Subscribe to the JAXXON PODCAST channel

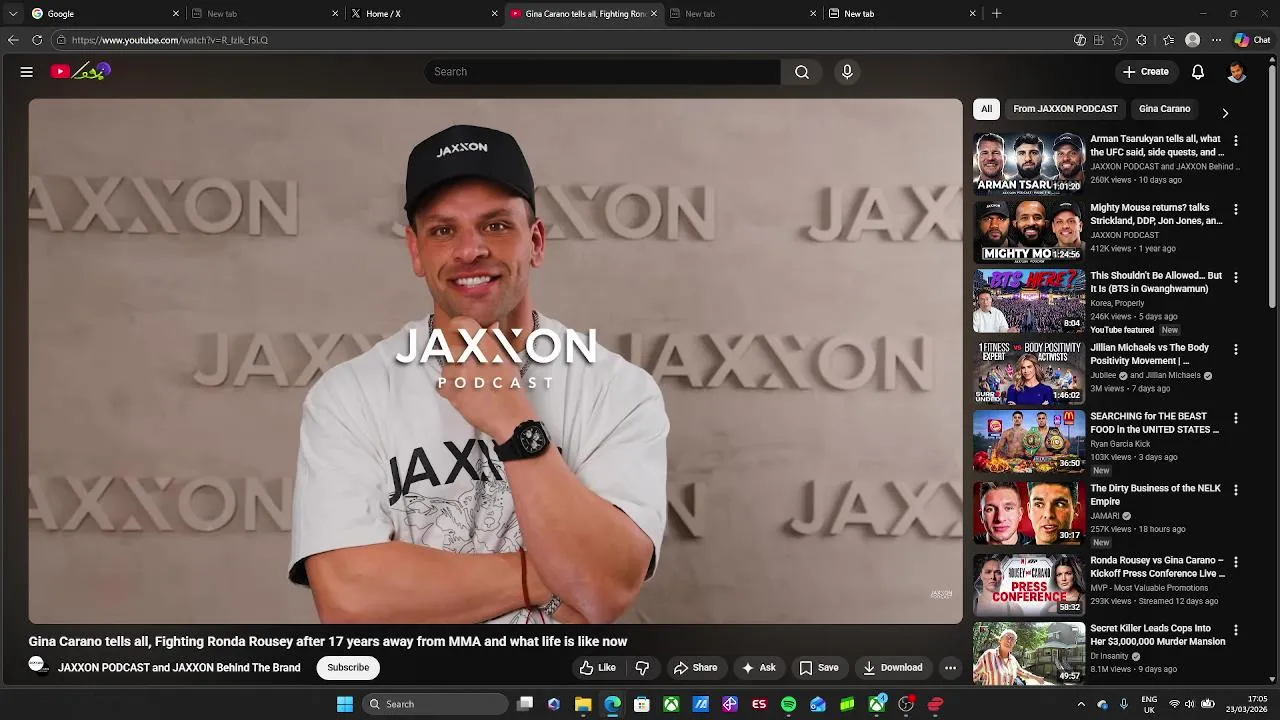tap(348, 668)
